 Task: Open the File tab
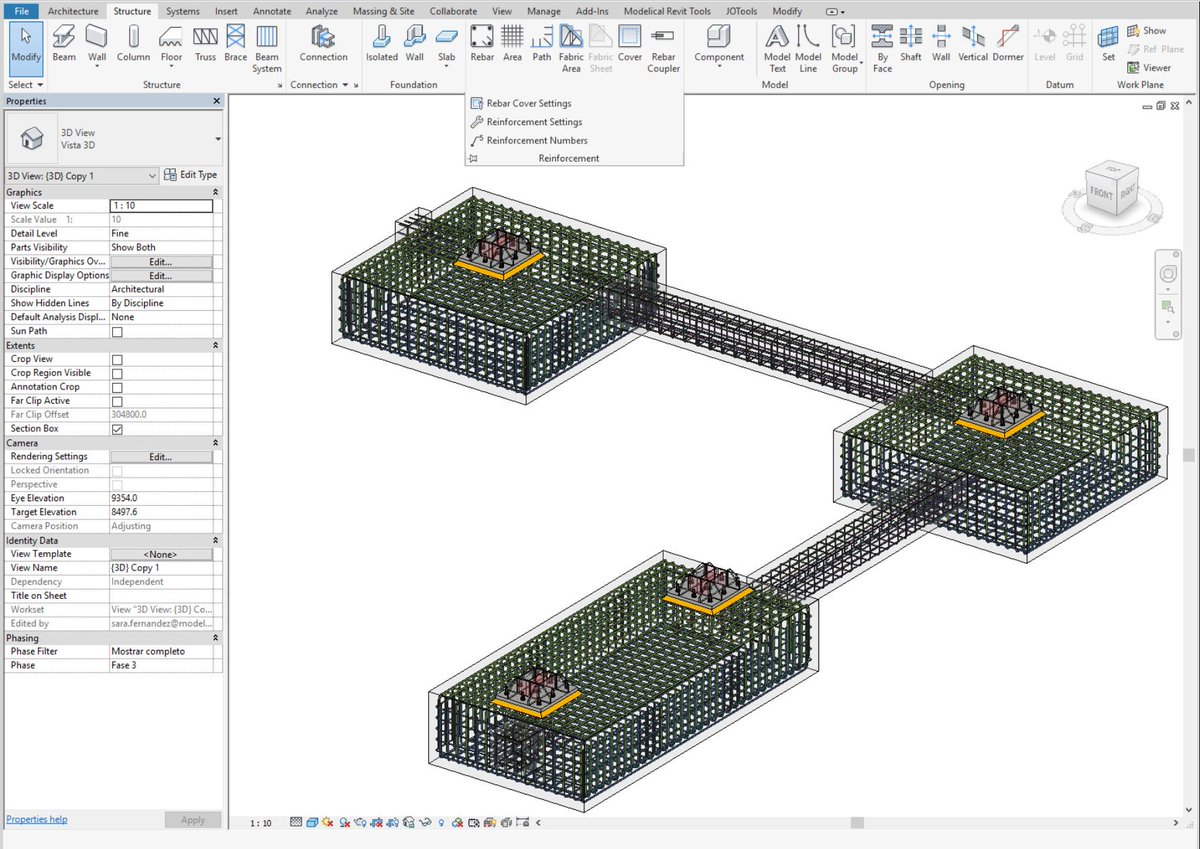(x=22, y=11)
